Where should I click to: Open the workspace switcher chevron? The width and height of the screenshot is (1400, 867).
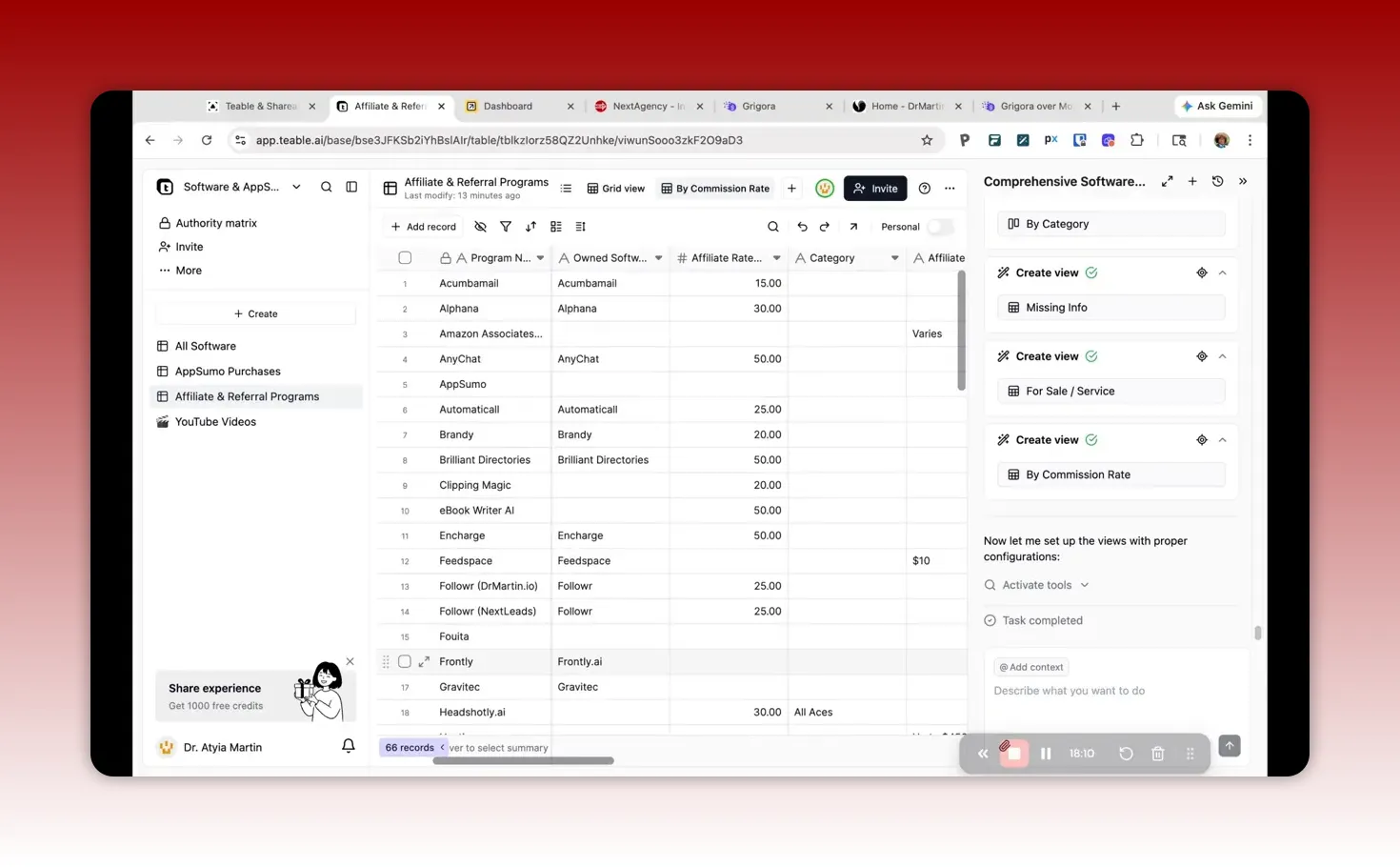pyautogui.click(x=296, y=187)
